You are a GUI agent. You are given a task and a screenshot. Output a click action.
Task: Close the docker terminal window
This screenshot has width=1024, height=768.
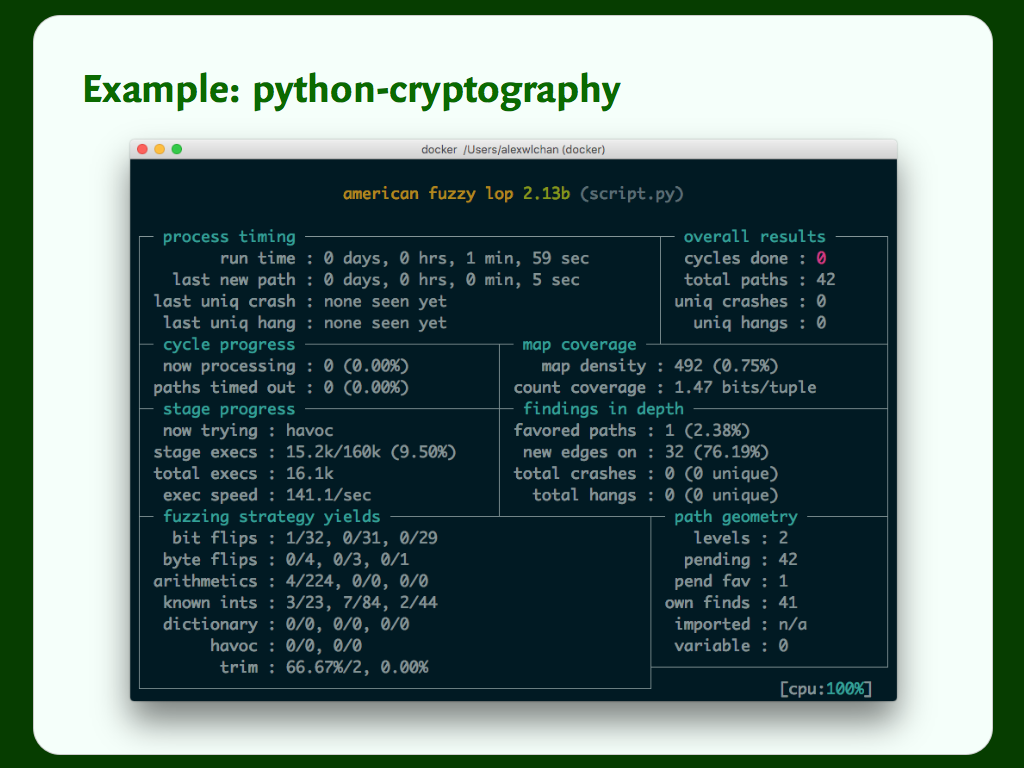pyautogui.click(x=142, y=149)
